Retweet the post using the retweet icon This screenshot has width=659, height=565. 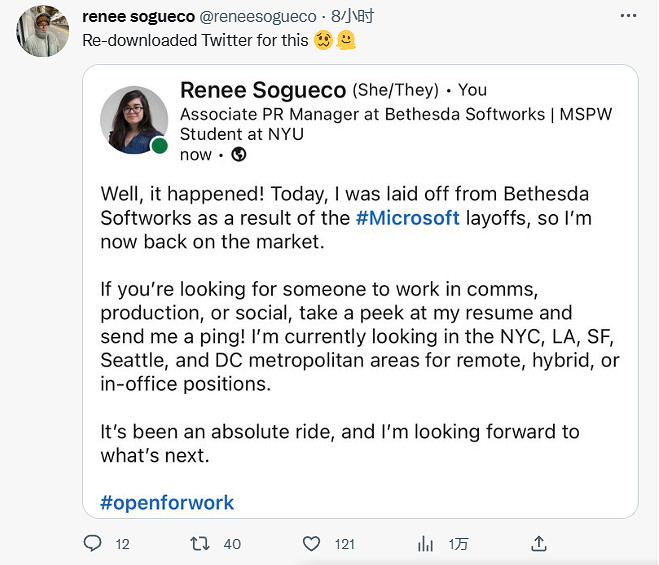pos(200,544)
